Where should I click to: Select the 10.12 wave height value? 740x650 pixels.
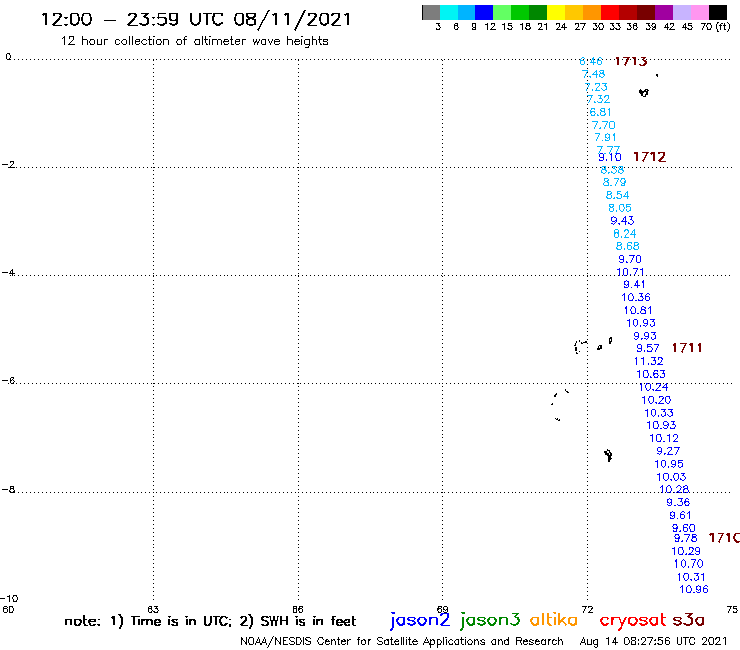(x=664, y=438)
